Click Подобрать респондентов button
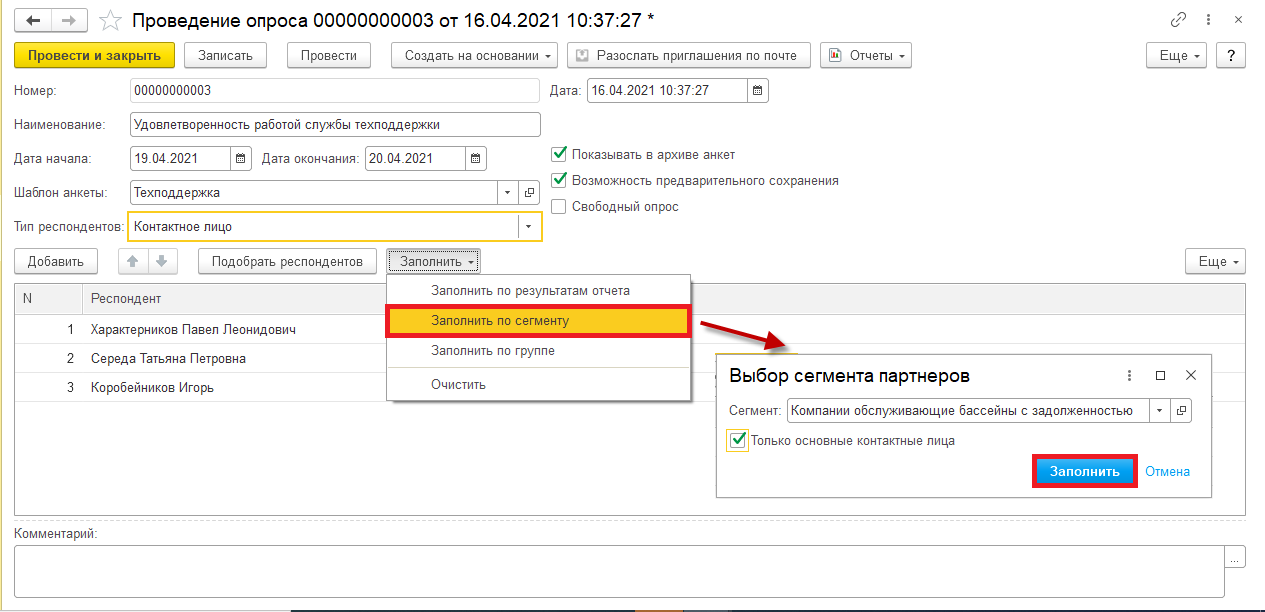 coord(288,261)
